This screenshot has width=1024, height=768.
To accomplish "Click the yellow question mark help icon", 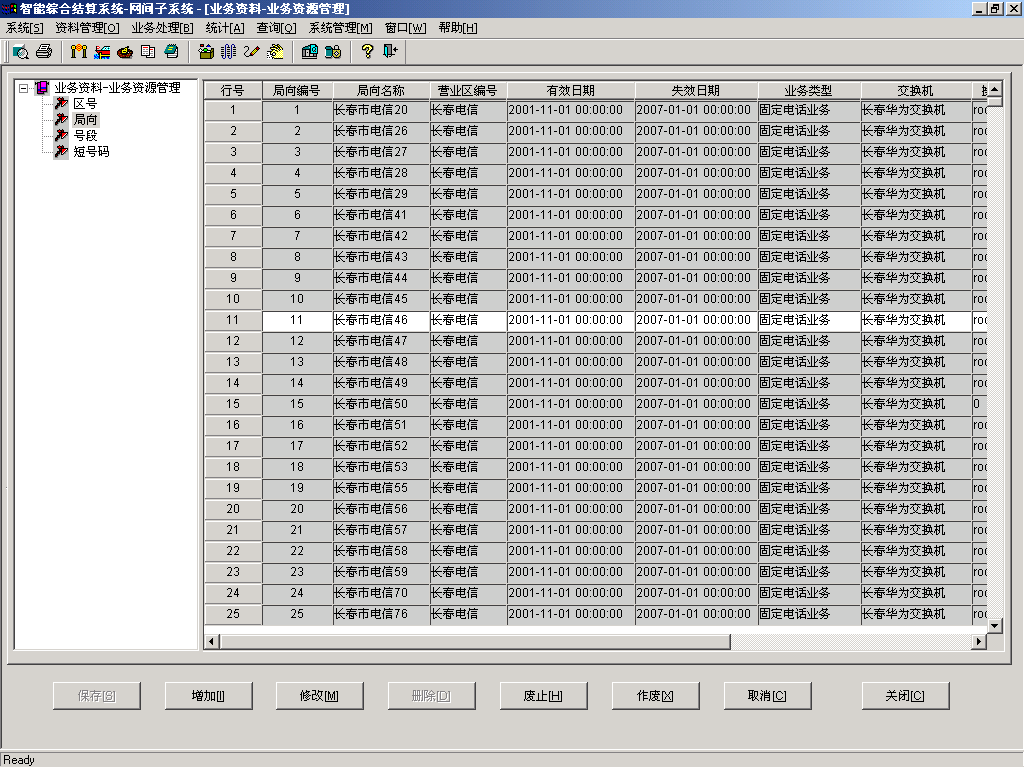I will coord(367,51).
